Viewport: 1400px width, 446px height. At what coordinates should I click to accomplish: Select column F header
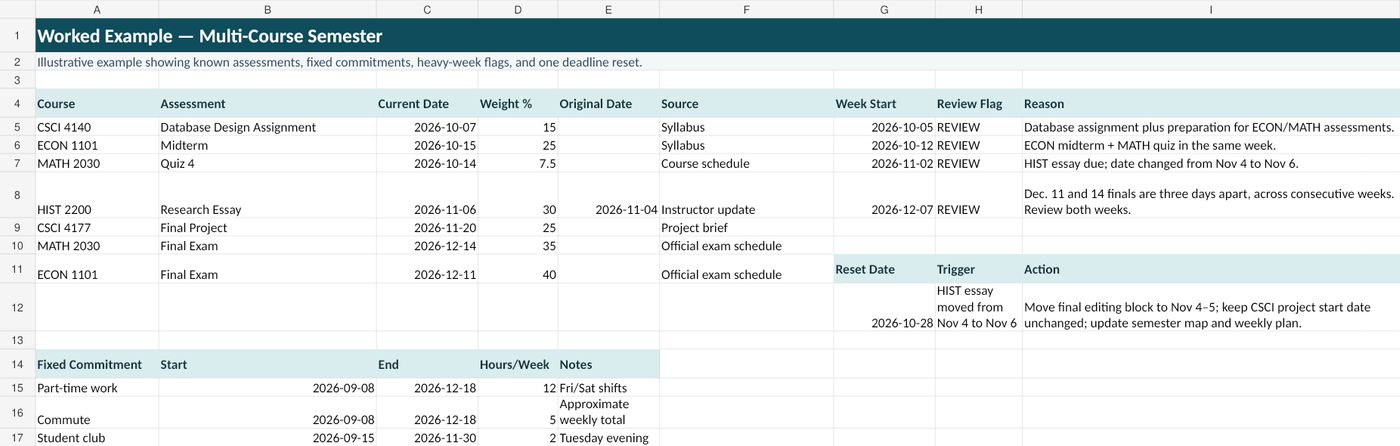(746, 9)
